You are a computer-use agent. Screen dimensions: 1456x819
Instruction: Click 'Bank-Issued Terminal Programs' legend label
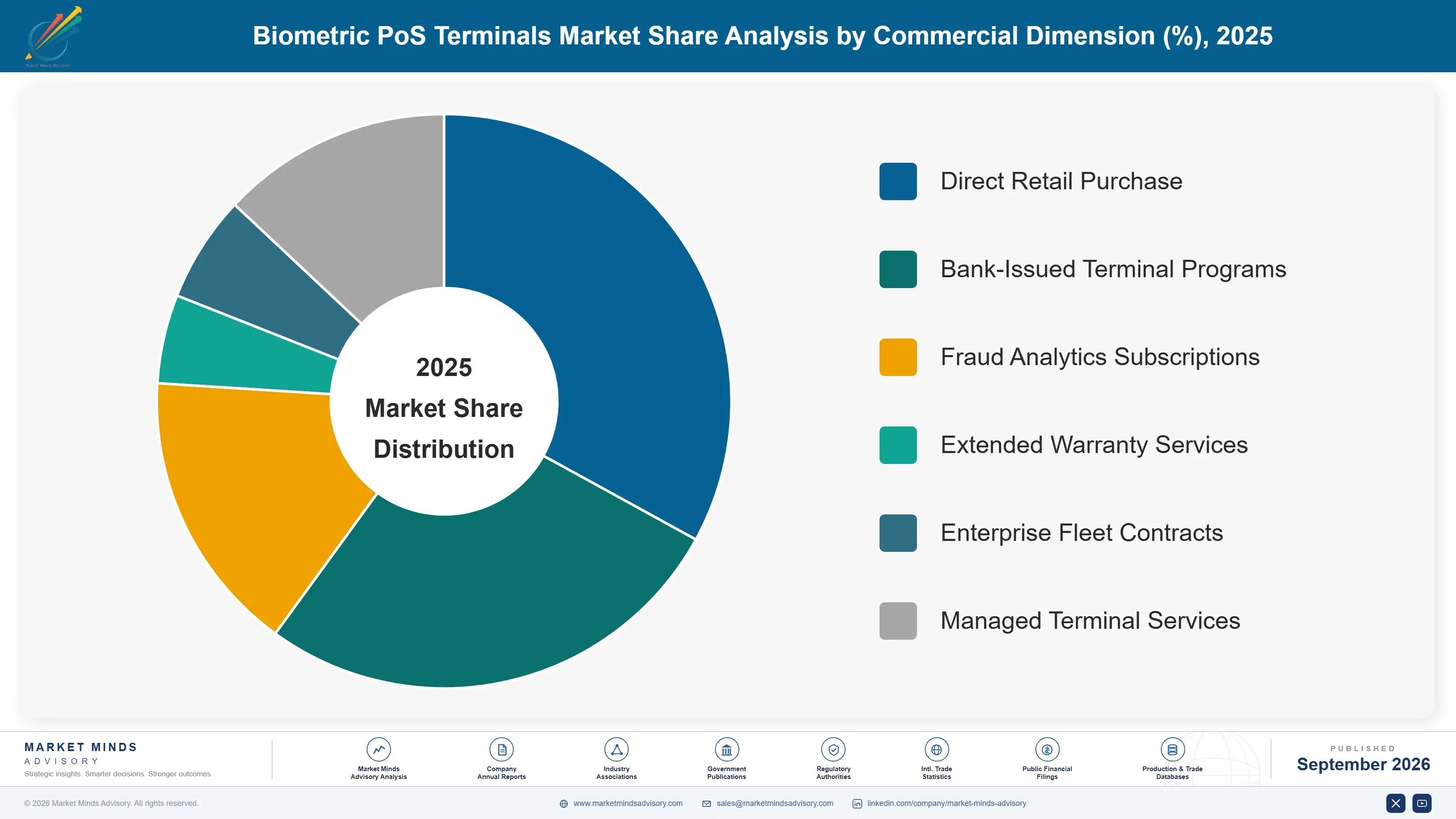click(1113, 269)
